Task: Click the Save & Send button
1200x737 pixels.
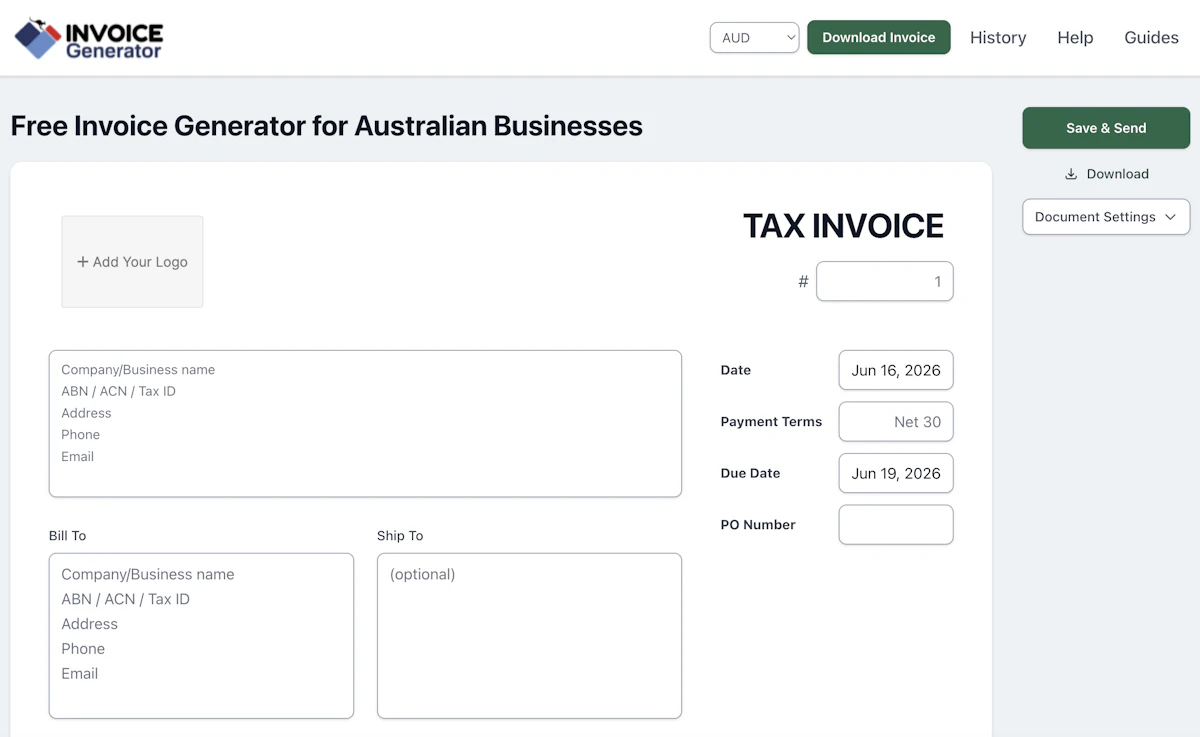Action: pos(1106,128)
